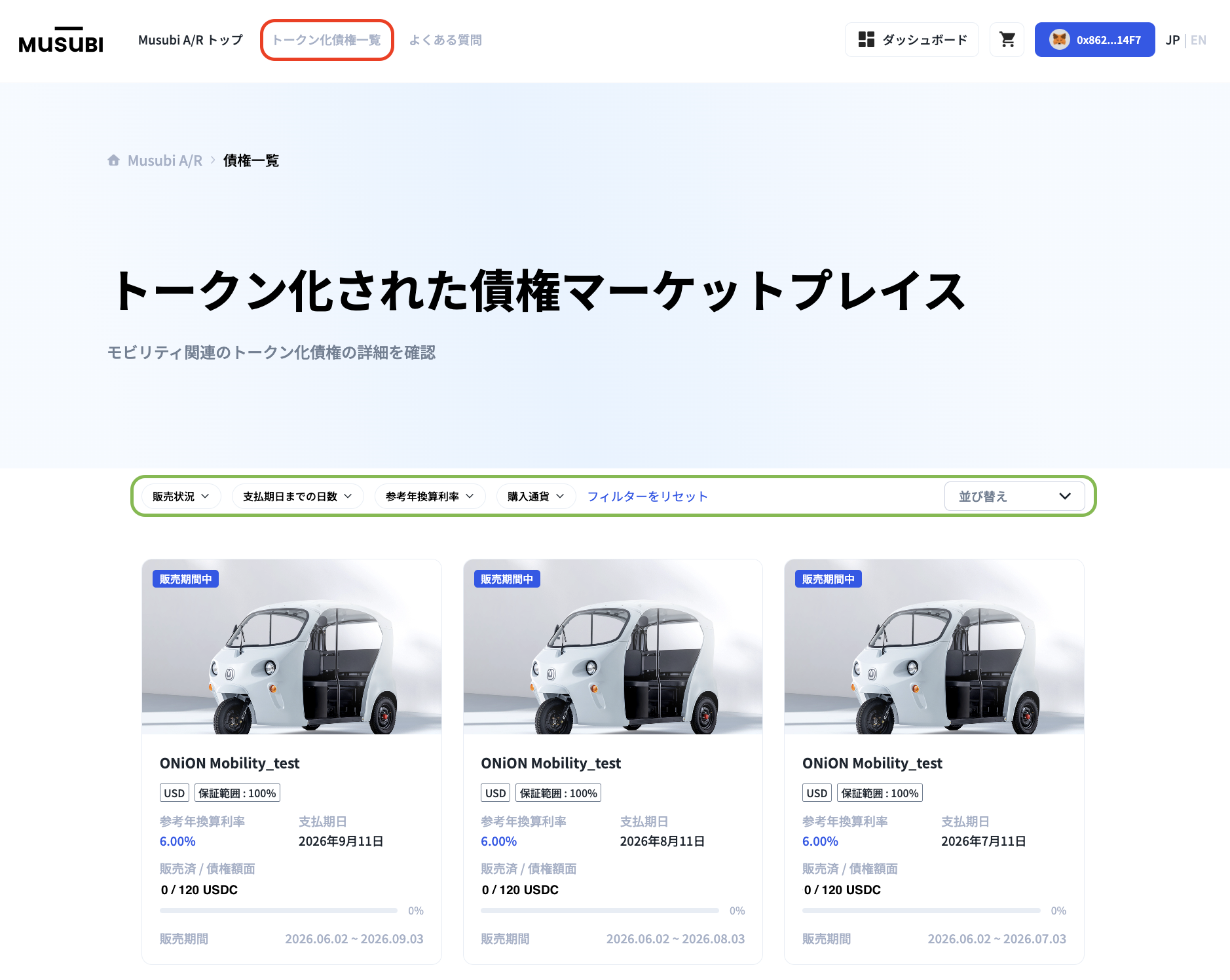Image resolution: width=1230 pixels, height=980 pixels.
Task: Switch language to EN
Action: (x=1199, y=40)
